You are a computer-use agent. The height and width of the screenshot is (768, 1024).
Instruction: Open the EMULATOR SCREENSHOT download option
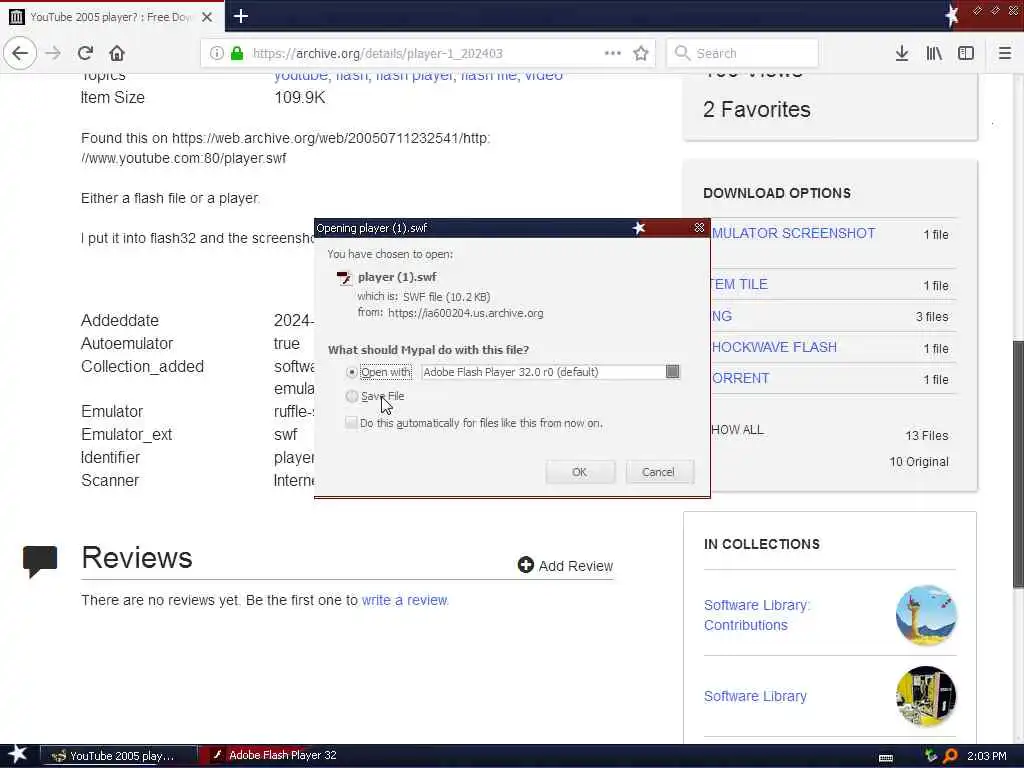(793, 233)
